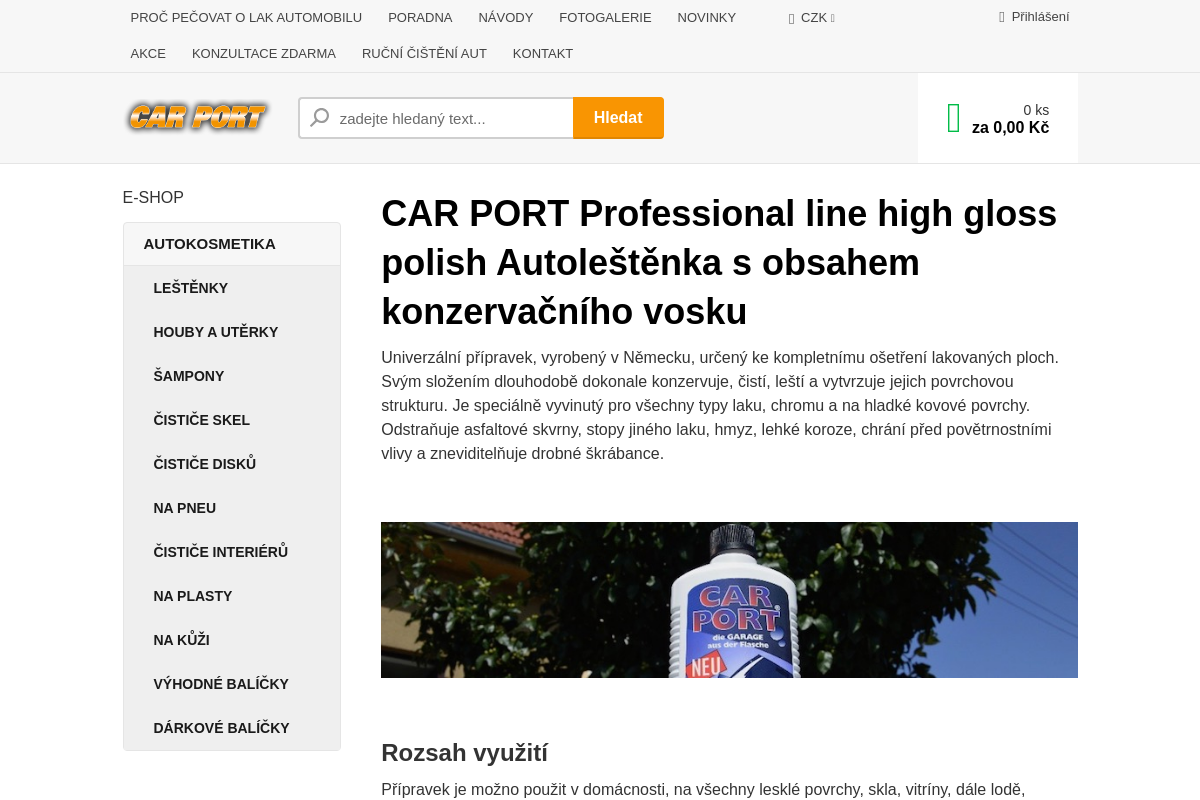
Task: Select ČISTIČE SKEL from the sidebar
Action: click(201, 420)
